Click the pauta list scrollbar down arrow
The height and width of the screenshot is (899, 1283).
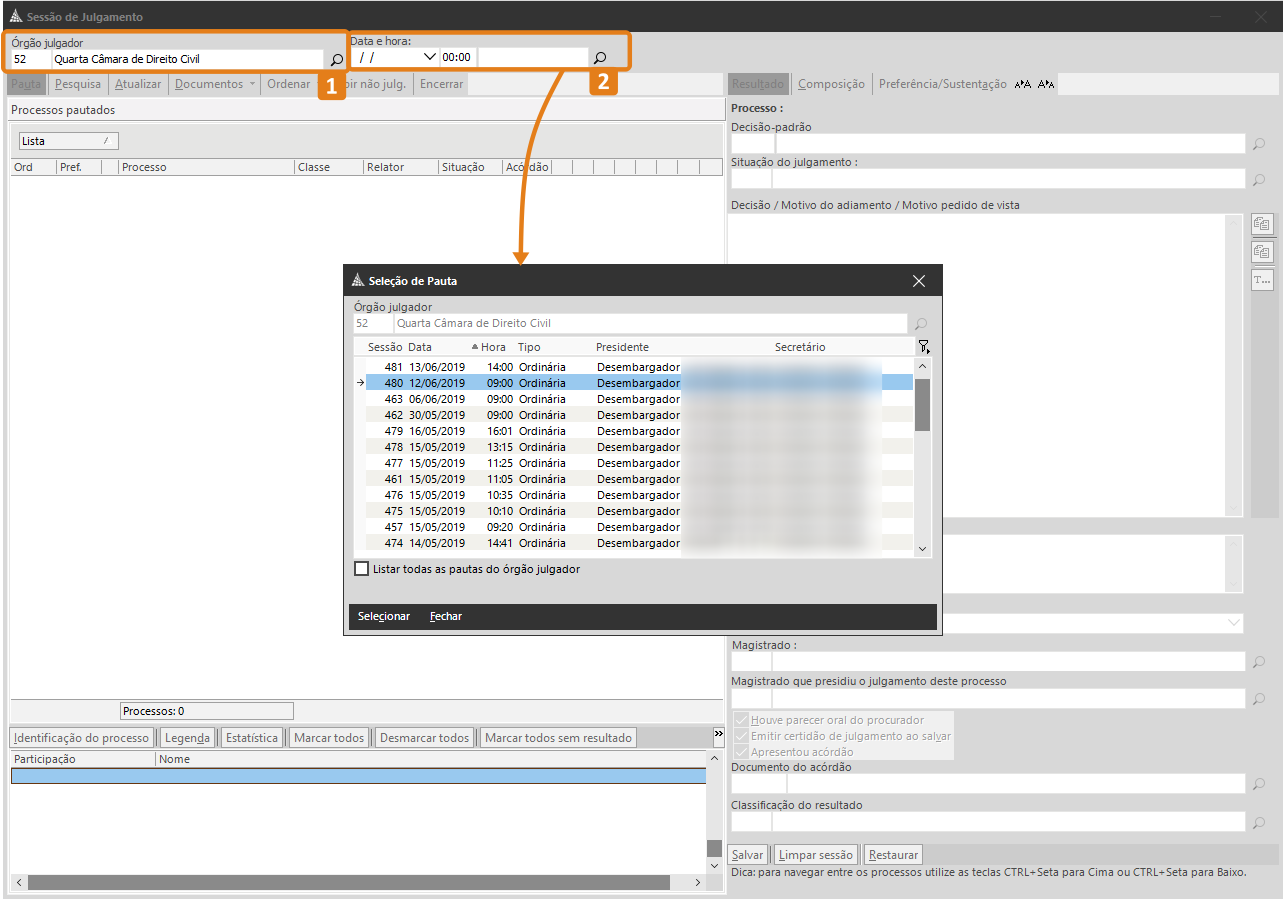click(923, 549)
